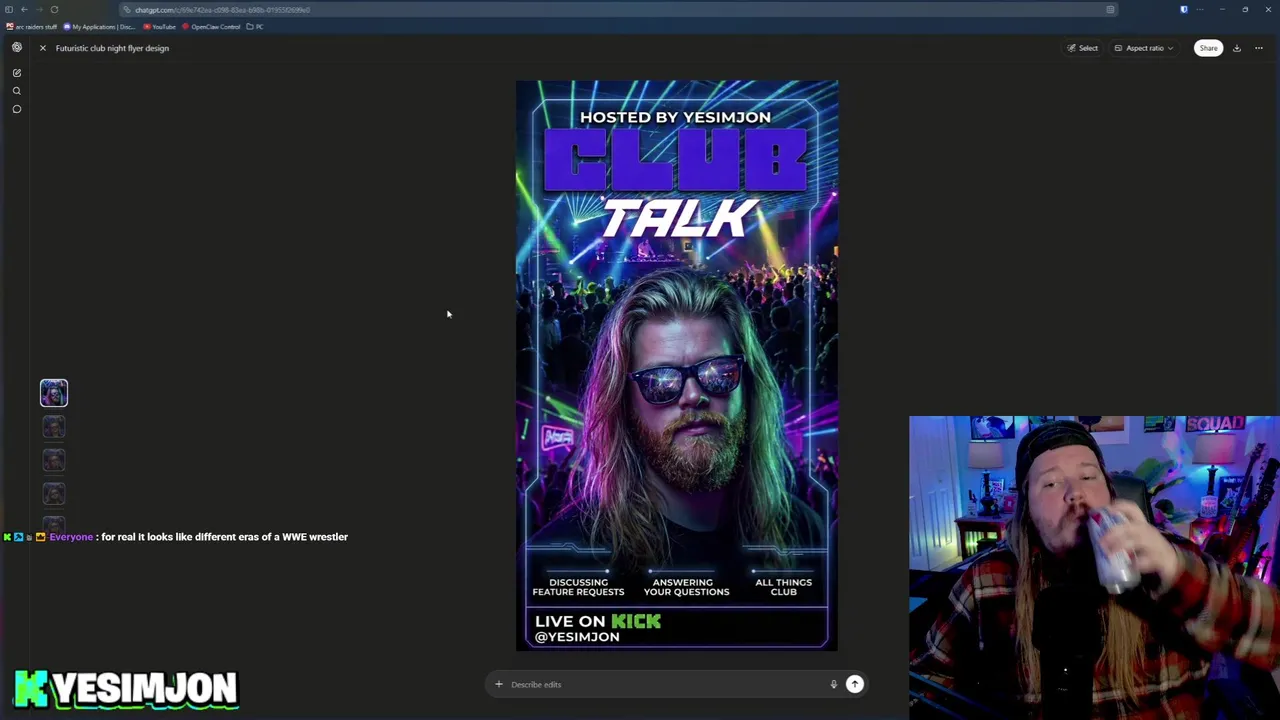Open the PC bookmarks folder
The height and width of the screenshot is (720, 1280).
coord(255,27)
